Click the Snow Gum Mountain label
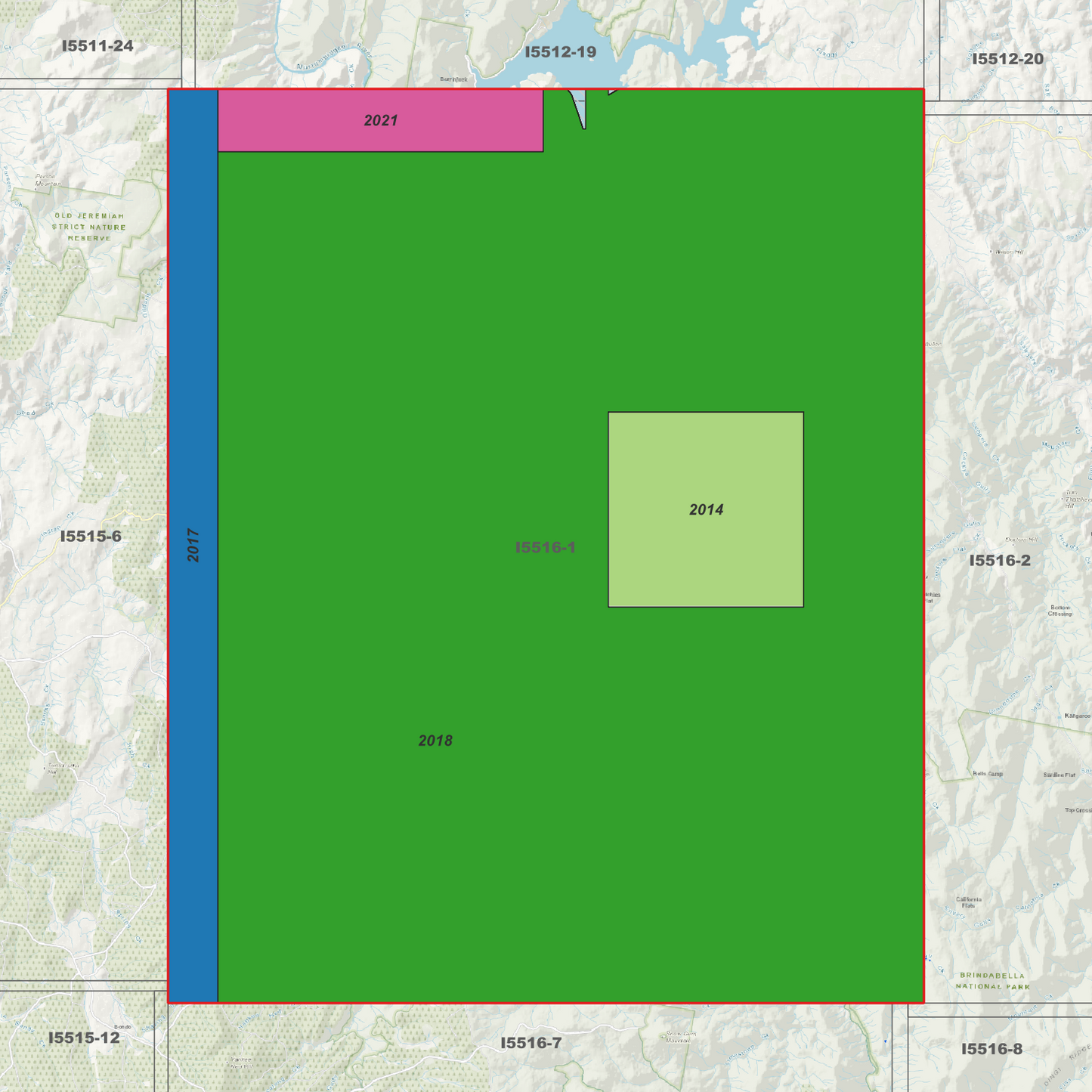The height and width of the screenshot is (1092, 1092). pos(678,1037)
